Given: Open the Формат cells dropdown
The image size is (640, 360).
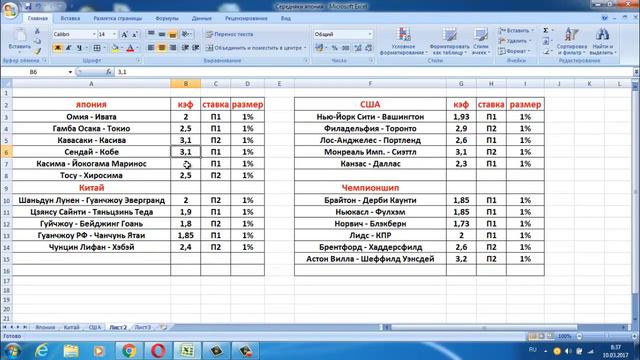Looking at the screenshot, I should tap(515, 51).
